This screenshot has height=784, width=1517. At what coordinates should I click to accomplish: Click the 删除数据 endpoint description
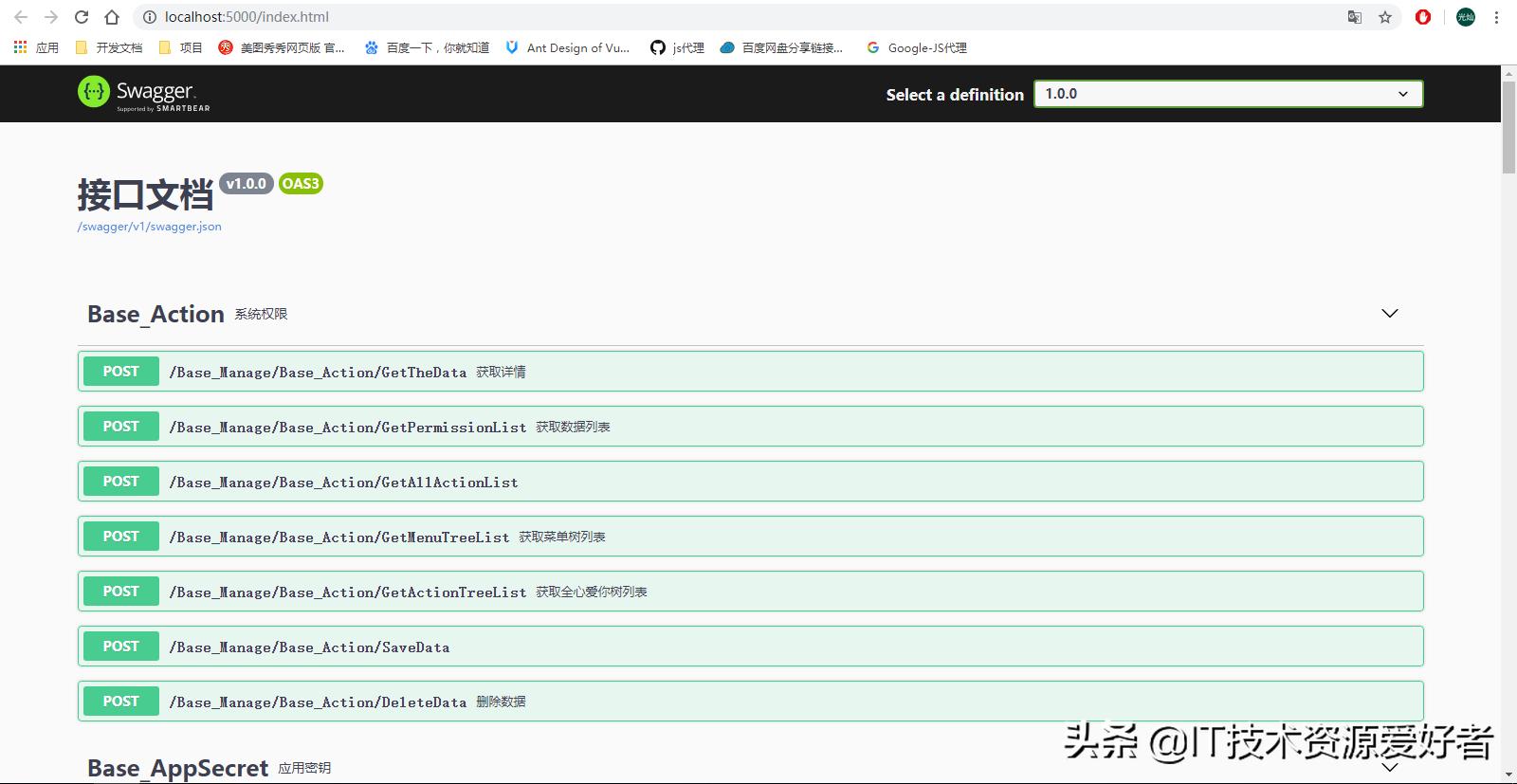[501, 702]
